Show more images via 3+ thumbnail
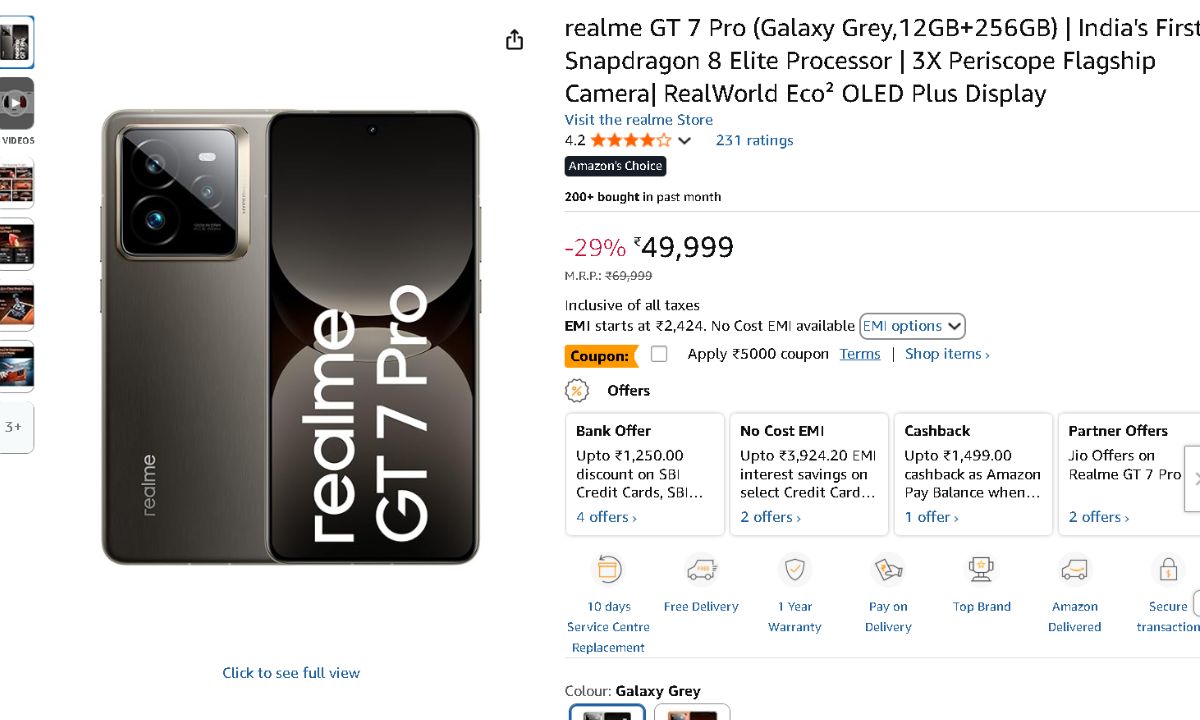Viewport: 1200px width, 720px height. pyautogui.click(x=15, y=427)
